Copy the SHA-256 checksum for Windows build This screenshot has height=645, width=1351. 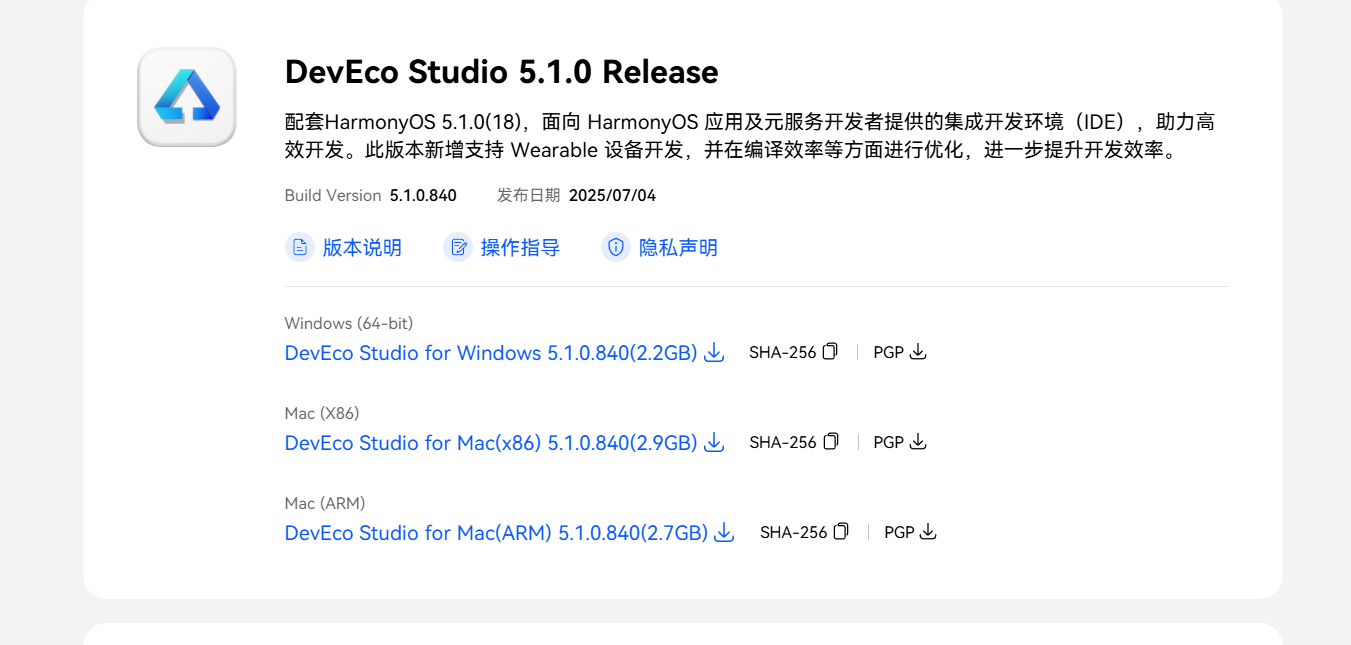click(x=831, y=351)
